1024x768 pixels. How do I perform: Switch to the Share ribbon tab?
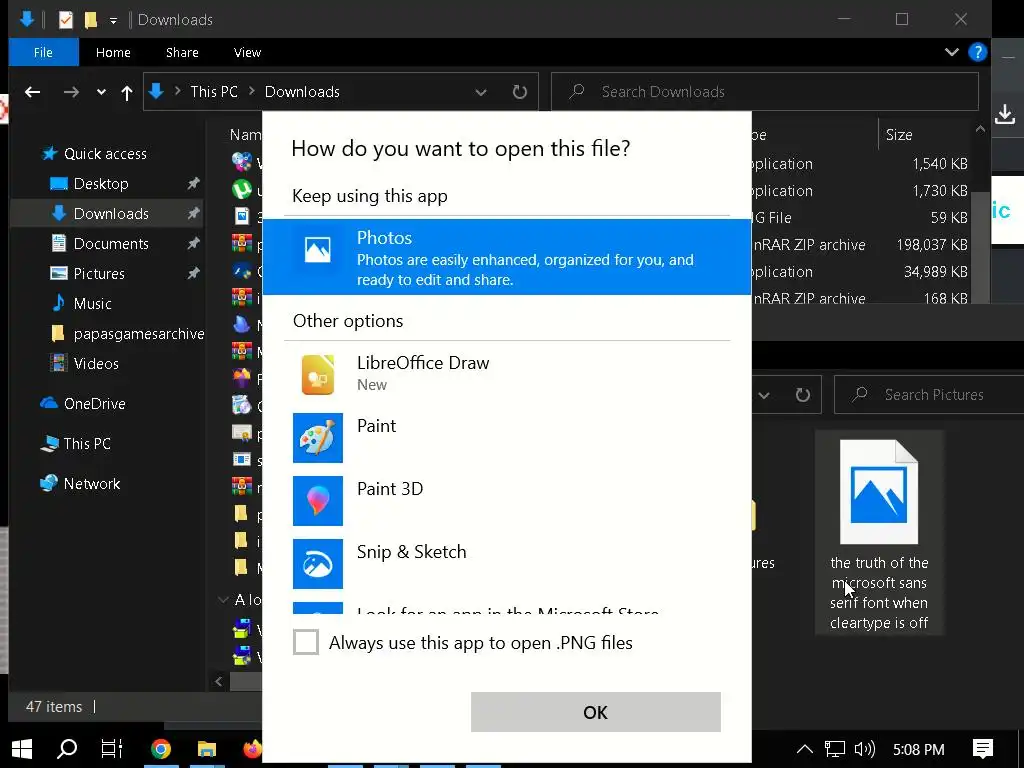click(182, 52)
